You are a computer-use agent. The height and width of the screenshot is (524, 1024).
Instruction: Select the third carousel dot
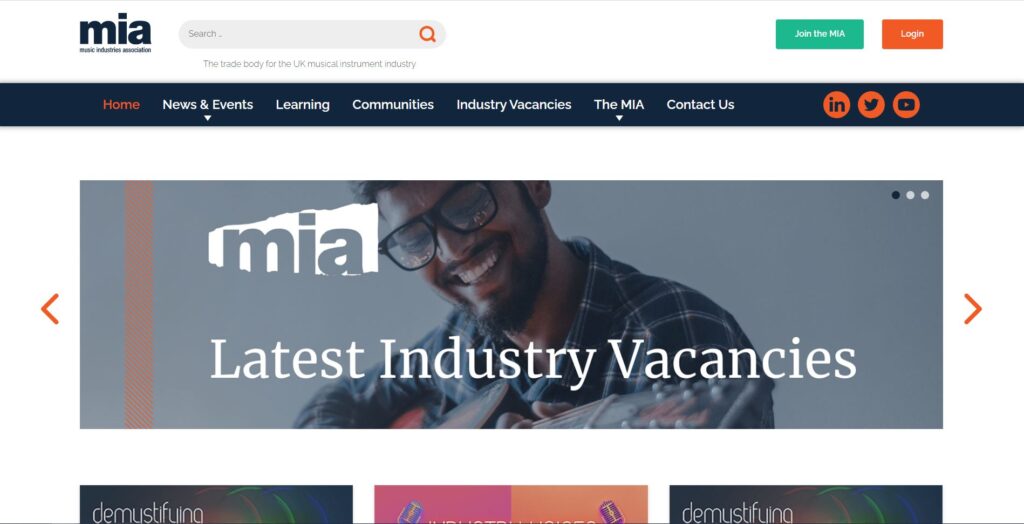pyautogui.click(x=925, y=195)
